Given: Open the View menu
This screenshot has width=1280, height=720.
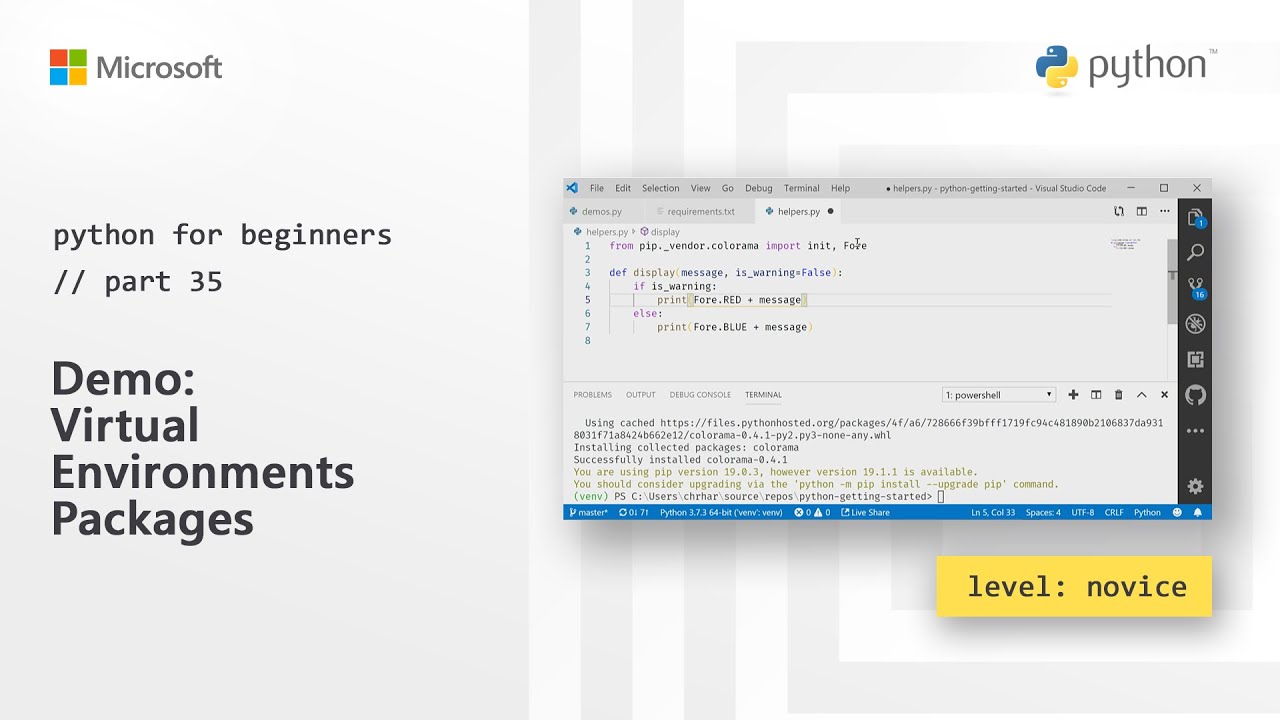Looking at the screenshot, I should [x=700, y=188].
